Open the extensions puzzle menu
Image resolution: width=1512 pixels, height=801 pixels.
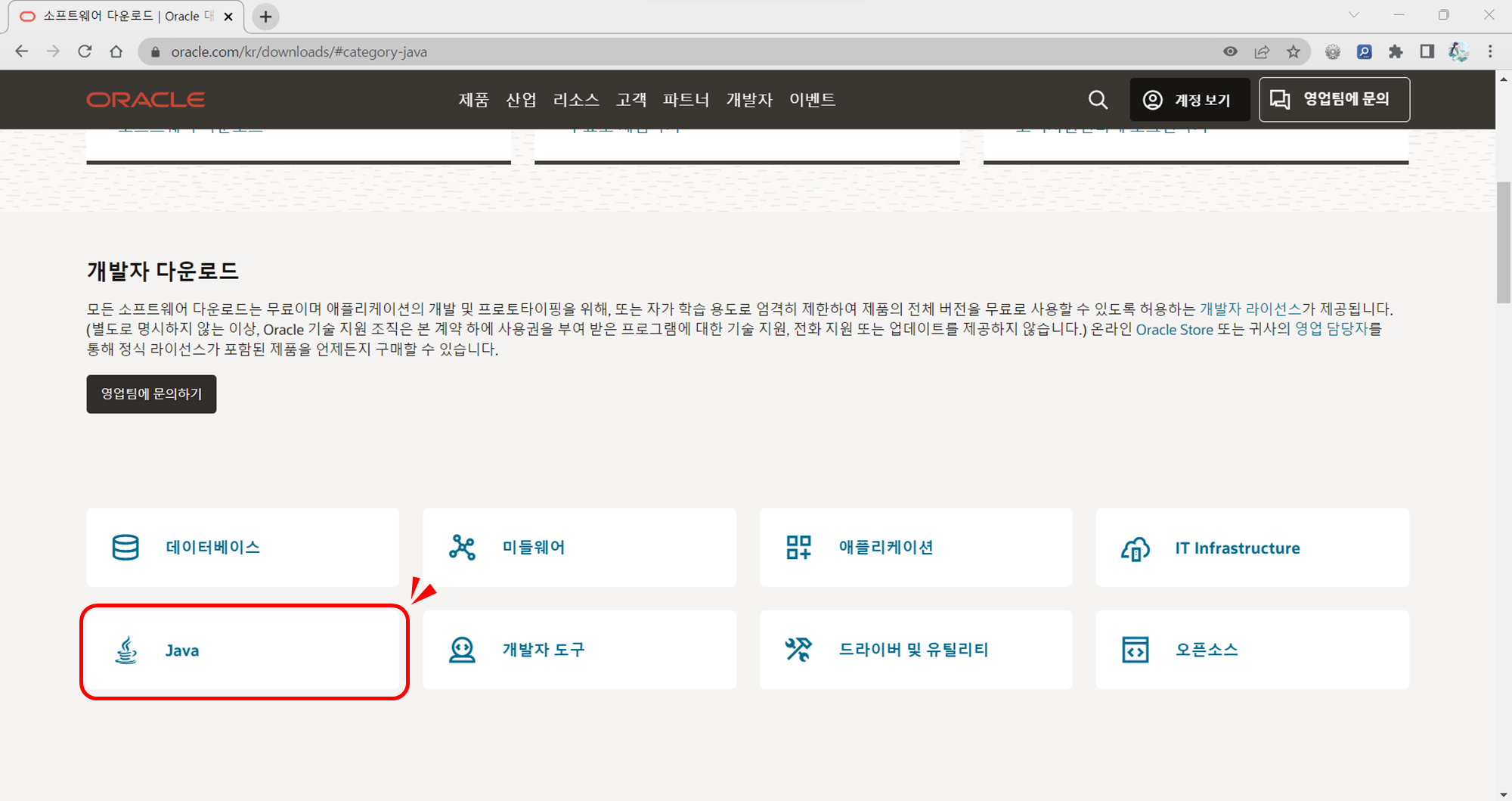[1396, 51]
